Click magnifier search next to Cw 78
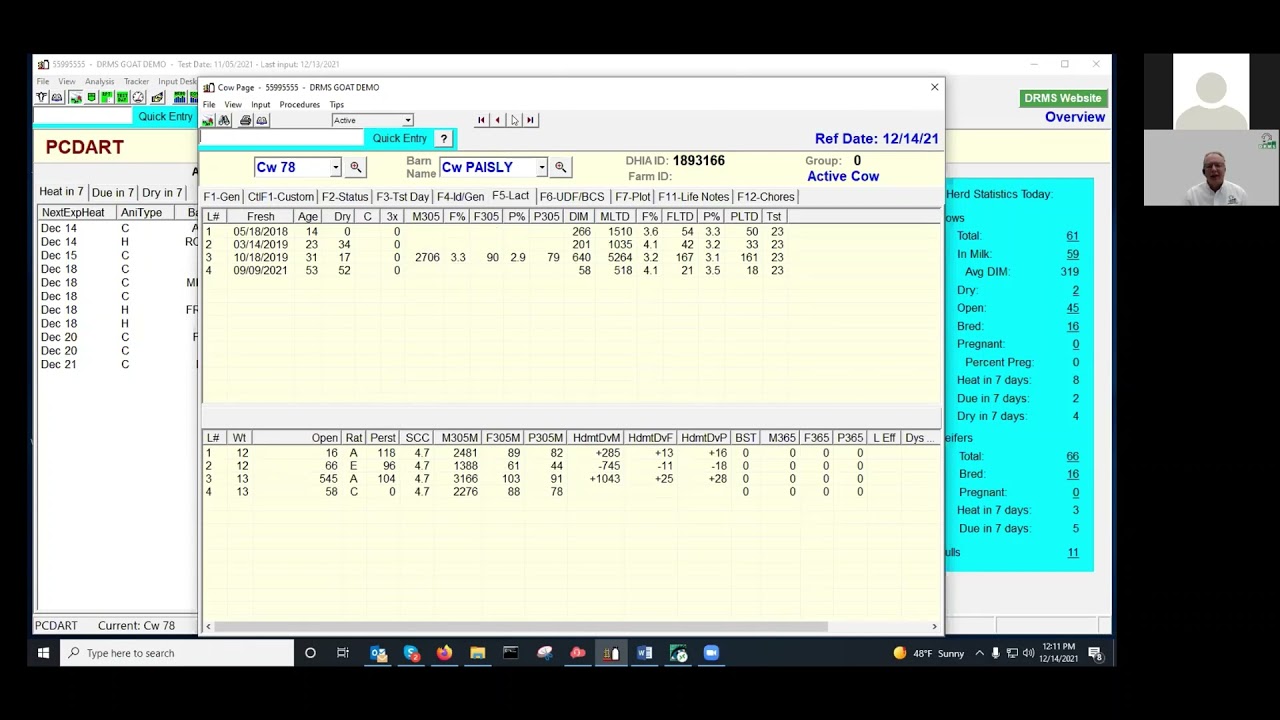1280x720 pixels. 355,167
